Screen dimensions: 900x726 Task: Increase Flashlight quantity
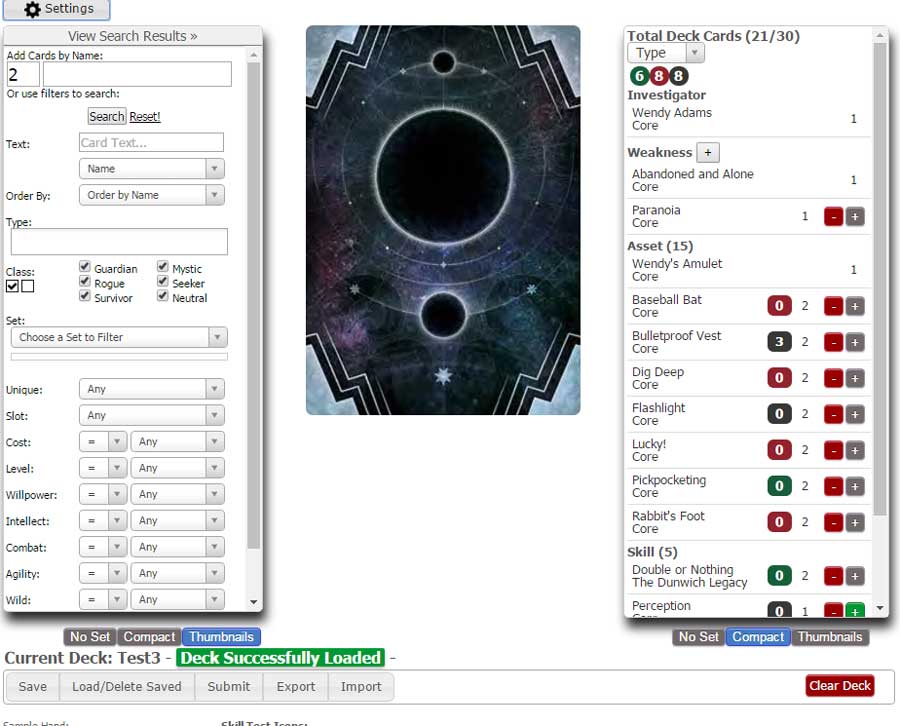pyautogui.click(x=855, y=414)
